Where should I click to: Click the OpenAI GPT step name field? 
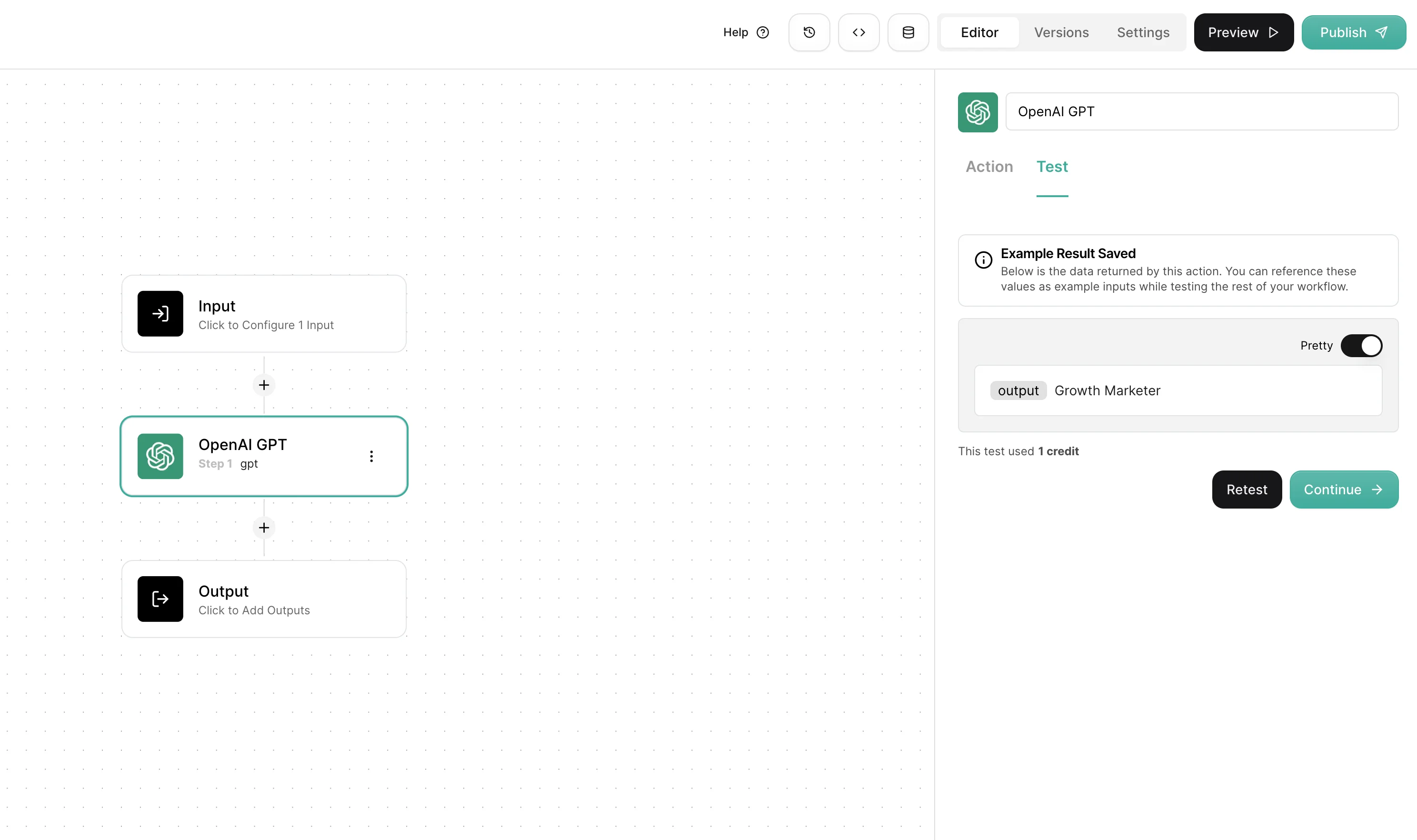click(x=1201, y=111)
